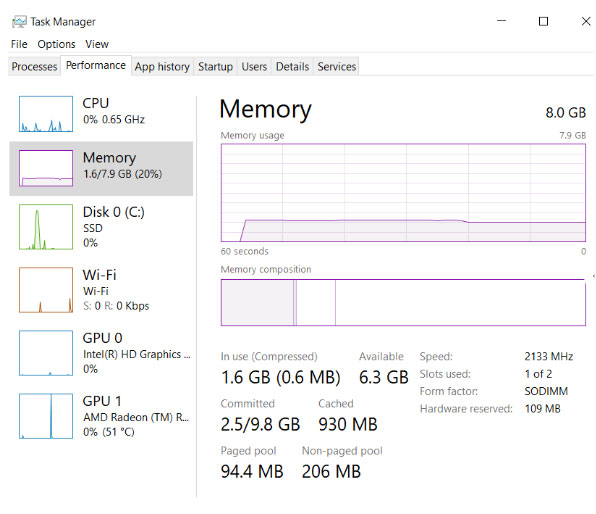
Task: Show the Details tab
Action: click(292, 67)
